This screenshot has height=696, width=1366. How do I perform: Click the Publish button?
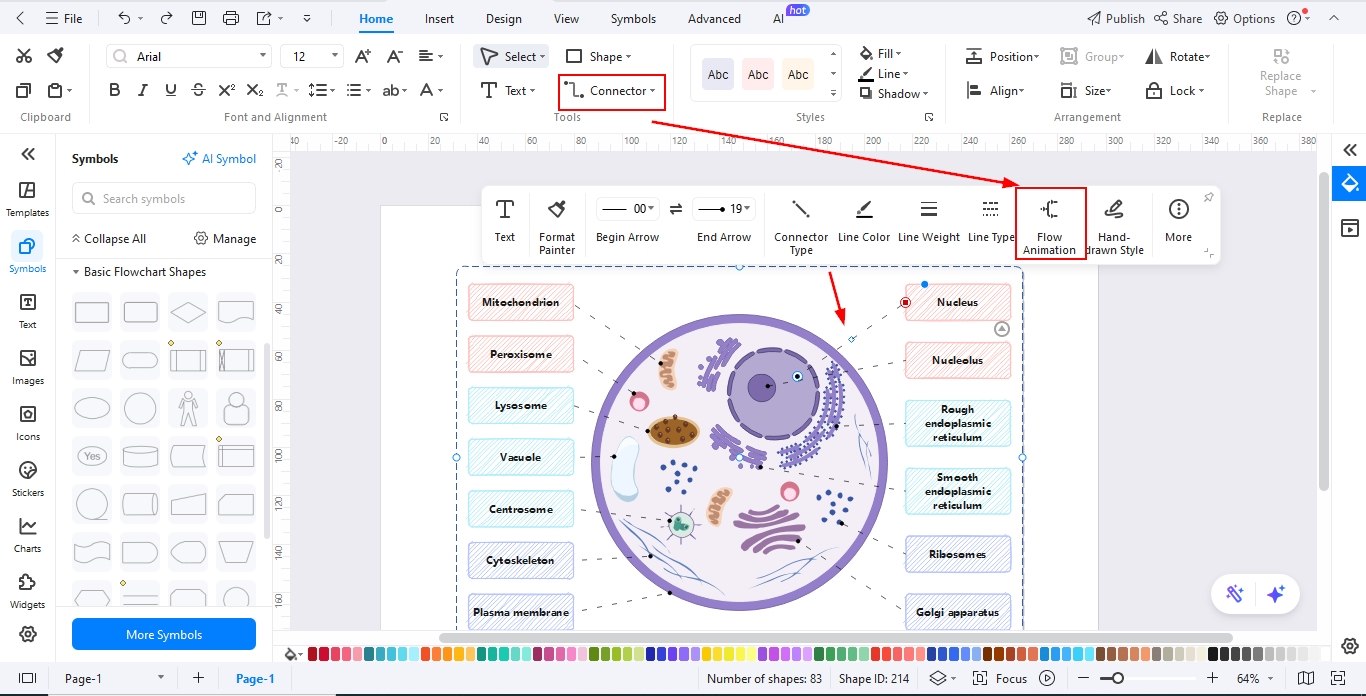click(1115, 18)
